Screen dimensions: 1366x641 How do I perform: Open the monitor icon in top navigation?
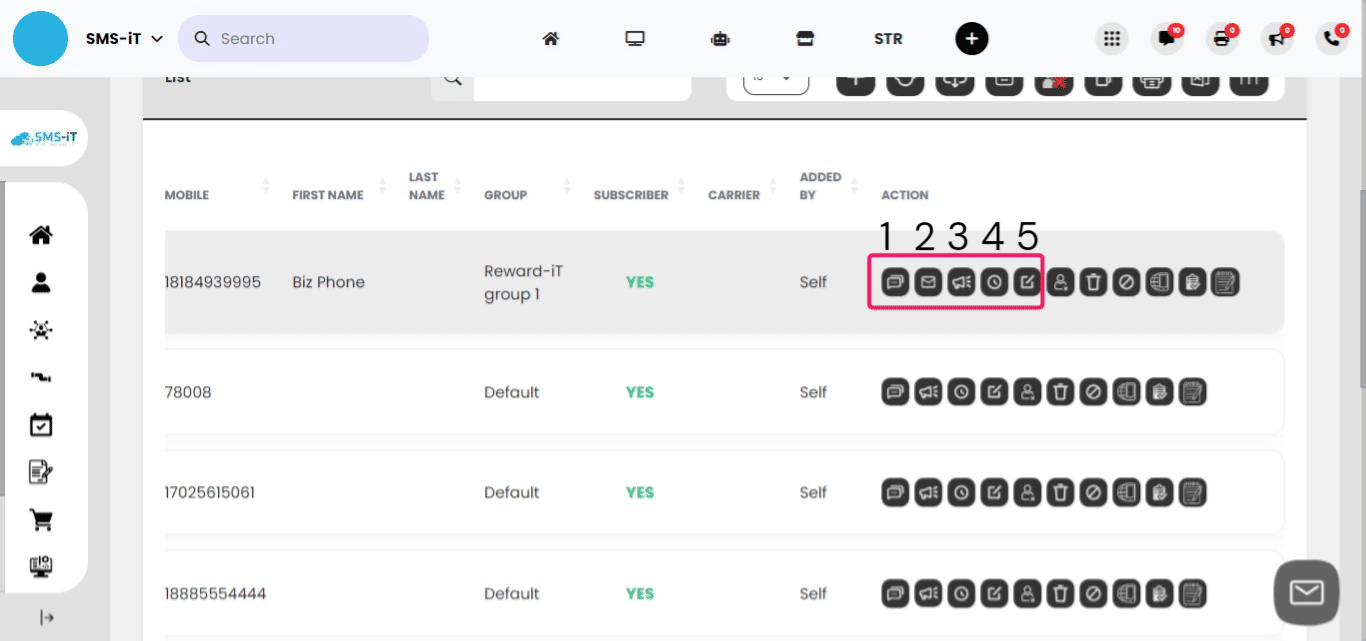coord(635,39)
